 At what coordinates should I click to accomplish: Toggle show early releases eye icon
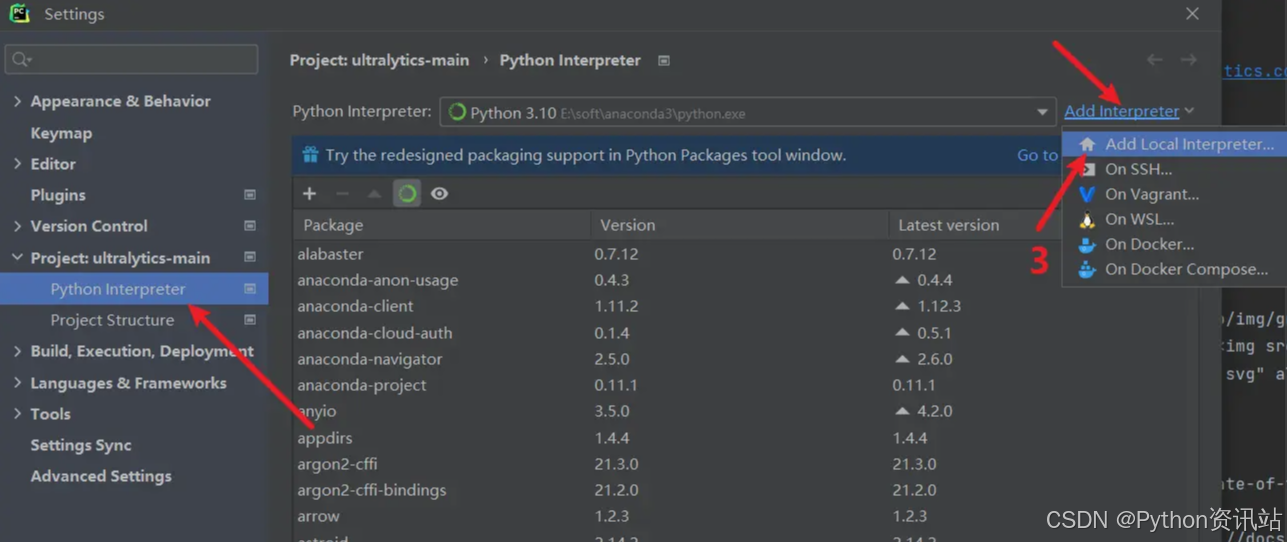[x=439, y=193]
